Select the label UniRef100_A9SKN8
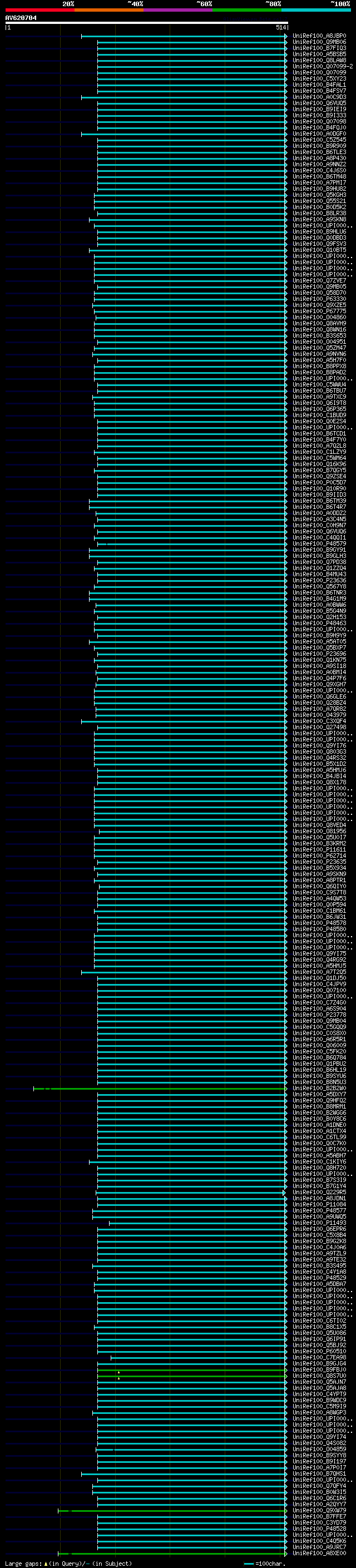Screen dimensions: 356x1568 (319, 220)
